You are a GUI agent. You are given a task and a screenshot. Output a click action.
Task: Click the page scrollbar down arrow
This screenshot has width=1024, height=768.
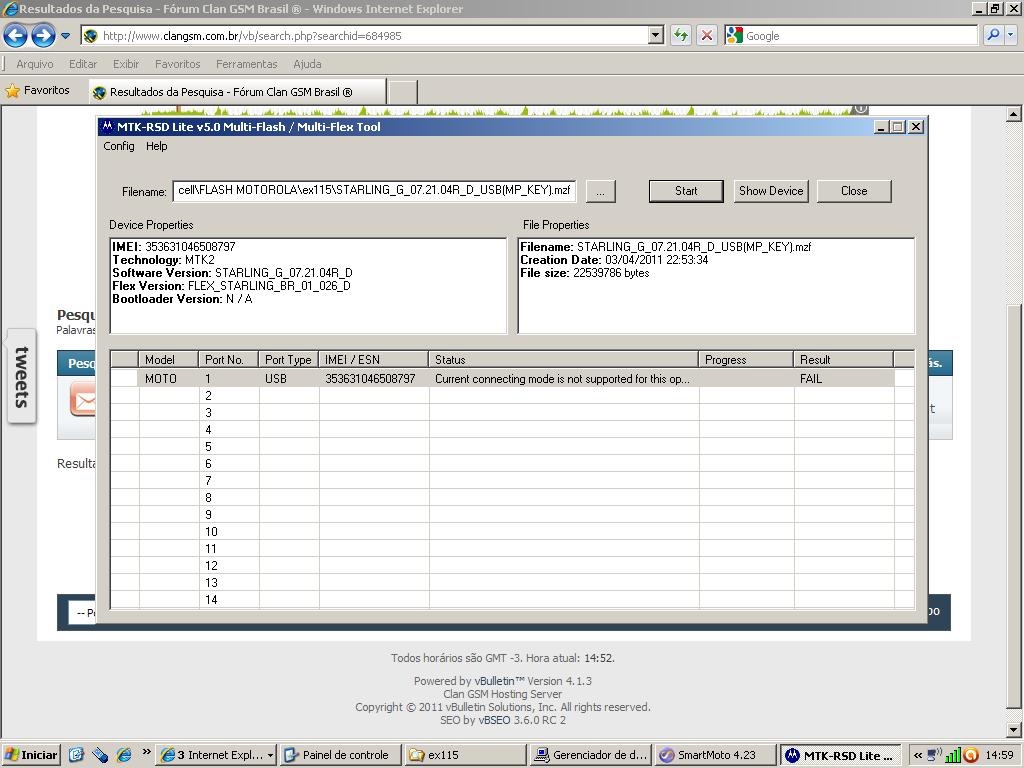1013,729
